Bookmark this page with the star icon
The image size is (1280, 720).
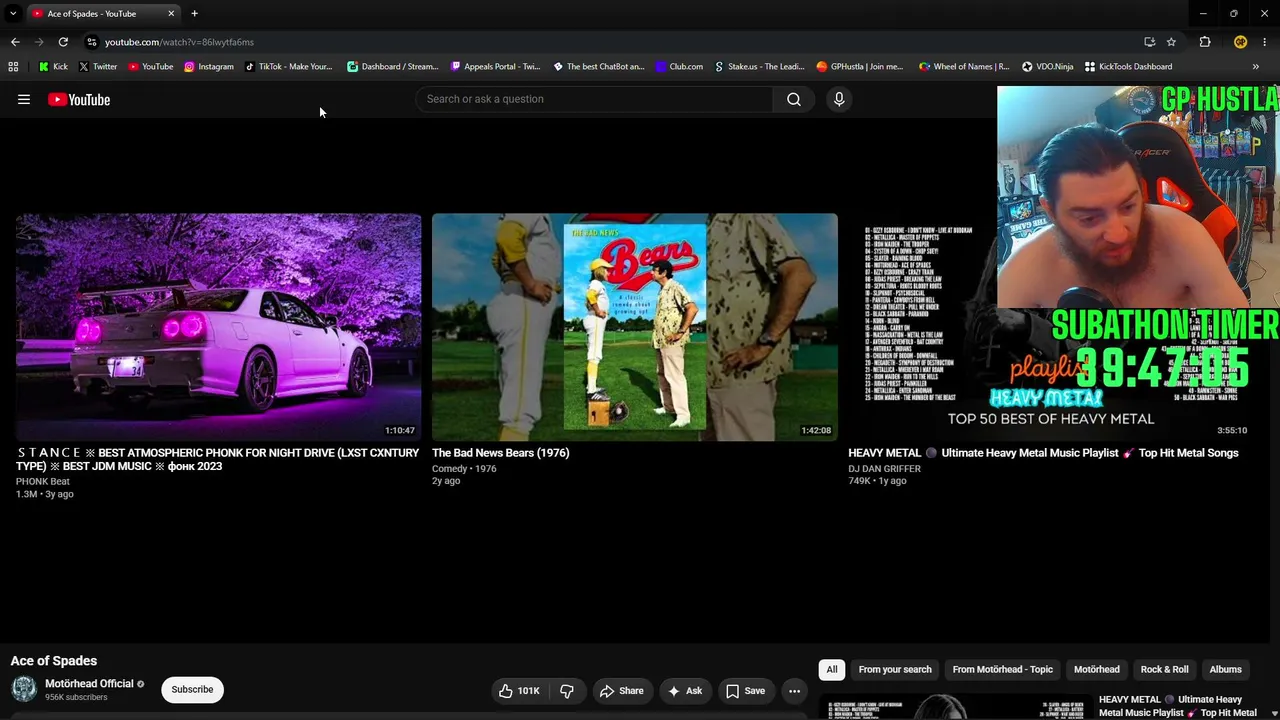(x=1171, y=42)
